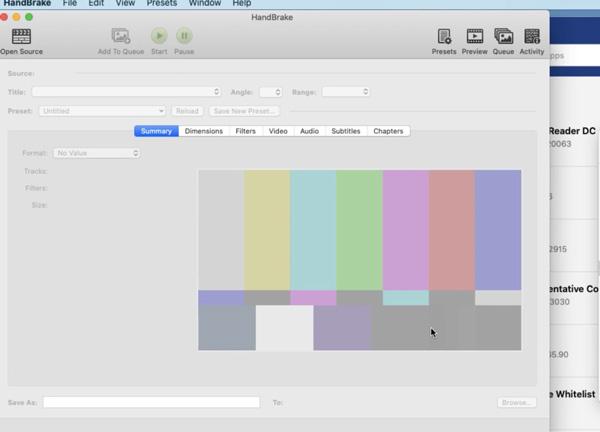Click the Pause encode icon

184,36
